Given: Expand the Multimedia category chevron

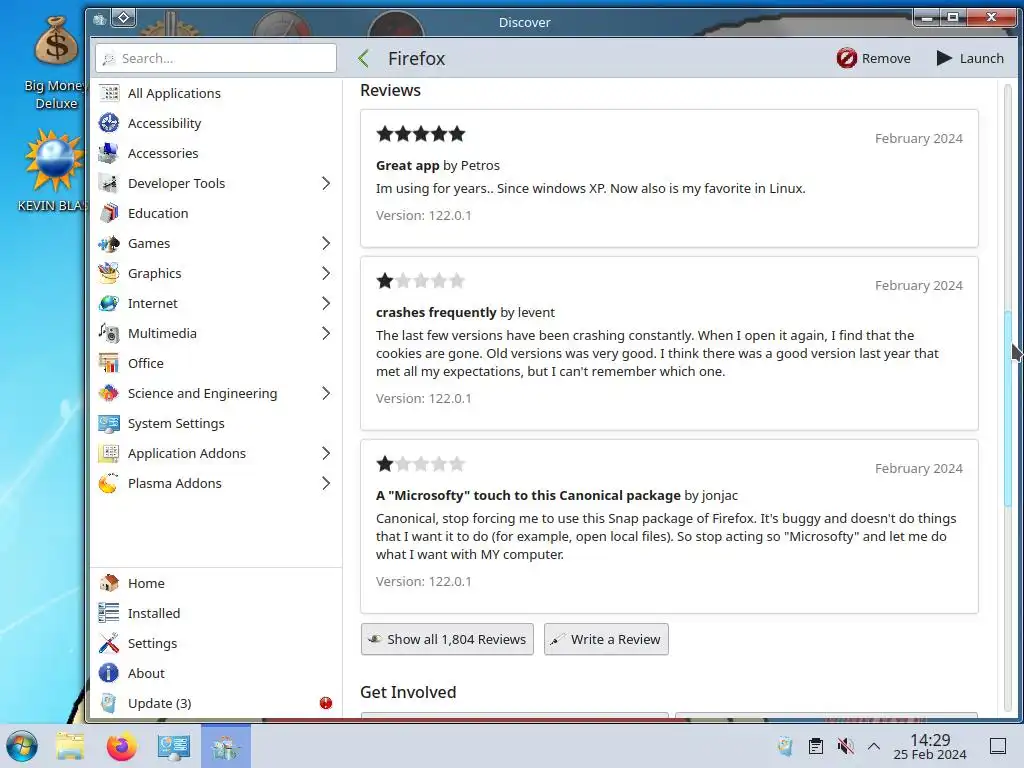Looking at the screenshot, I should (326, 334).
